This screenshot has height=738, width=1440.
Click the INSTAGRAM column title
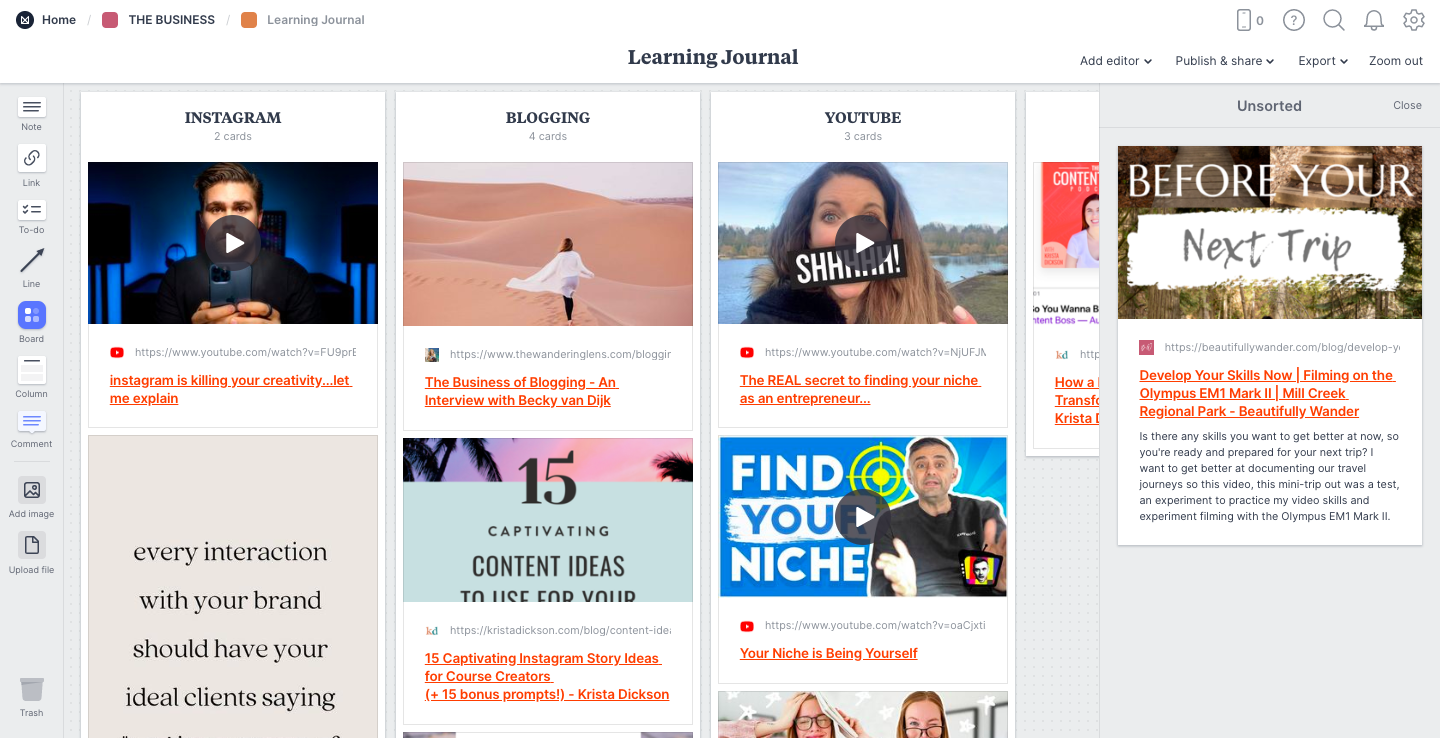233,117
